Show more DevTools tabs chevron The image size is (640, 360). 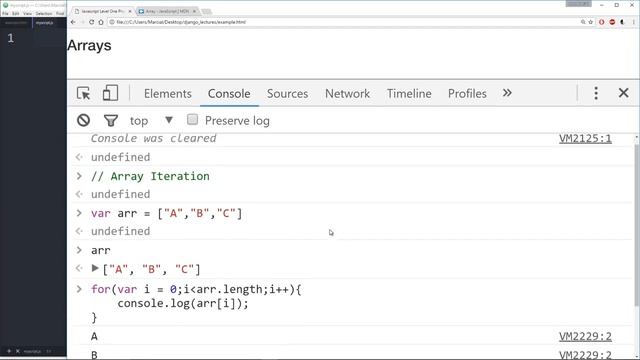507,93
